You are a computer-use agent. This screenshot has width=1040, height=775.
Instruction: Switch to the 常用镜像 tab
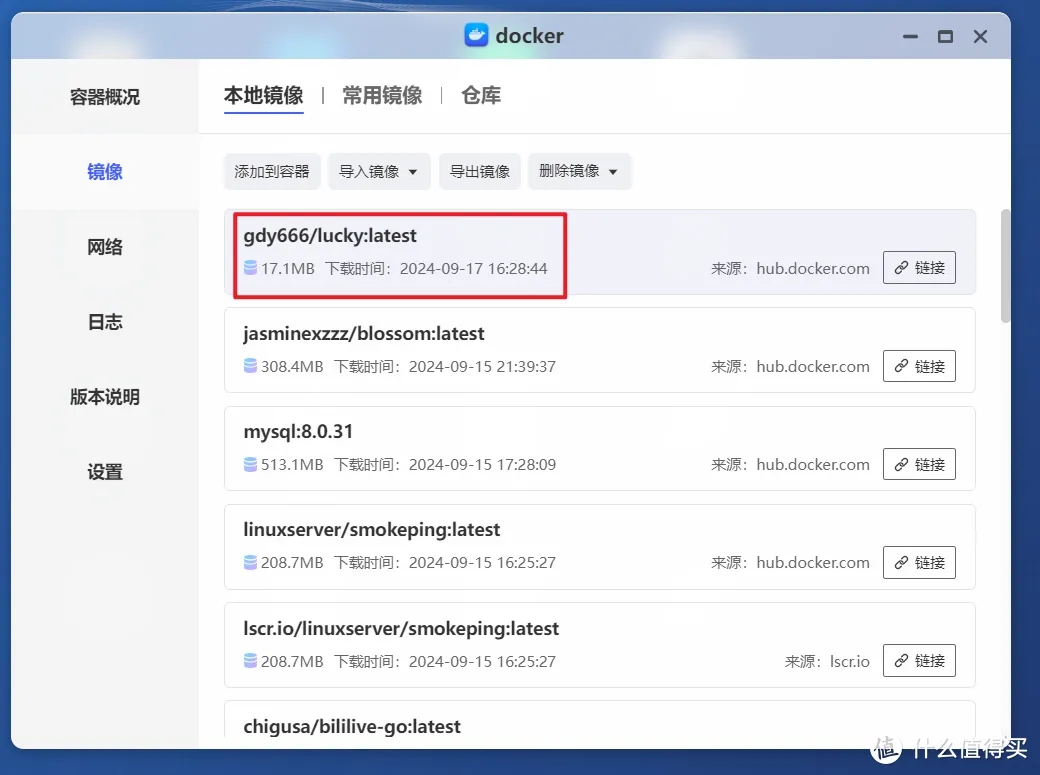click(x=381, y=95)
